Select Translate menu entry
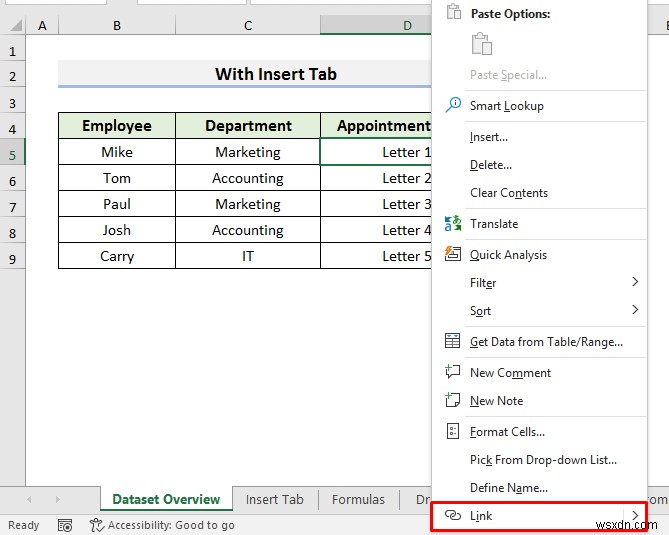Image resolution: width=669 pixels, height=535 pixels. [539, 224]
